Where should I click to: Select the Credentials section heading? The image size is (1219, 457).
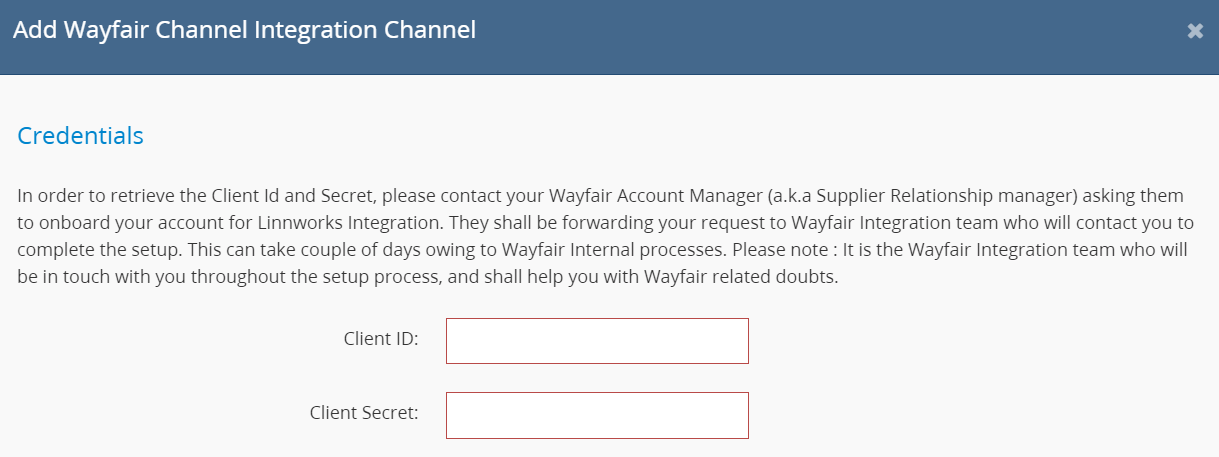click(81, 136)
